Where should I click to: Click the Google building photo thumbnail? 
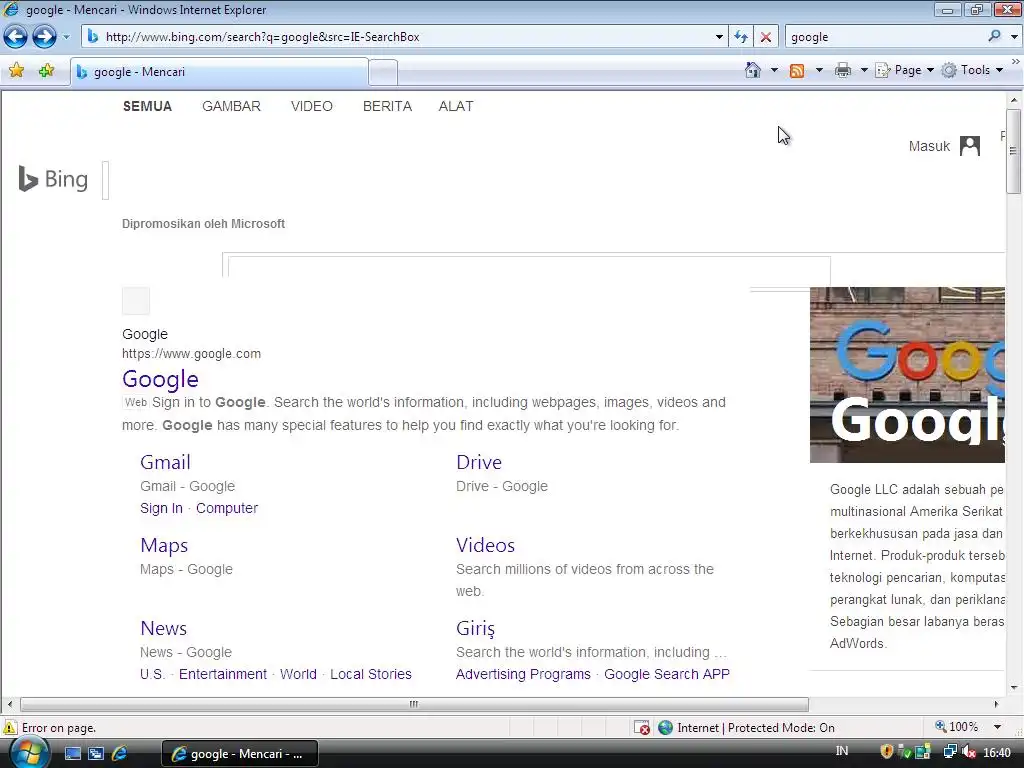point(907,375)
